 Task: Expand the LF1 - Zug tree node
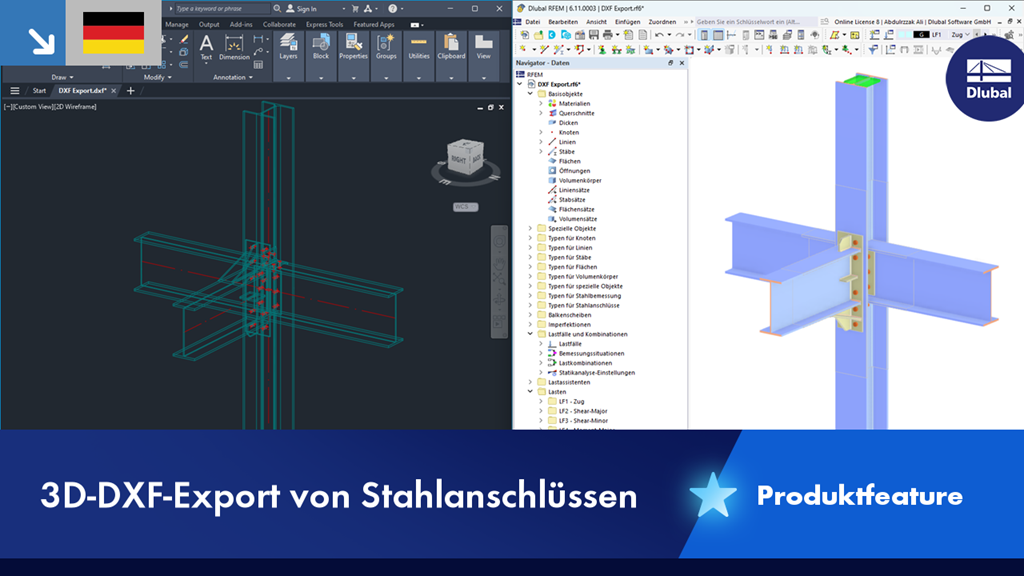541,402
